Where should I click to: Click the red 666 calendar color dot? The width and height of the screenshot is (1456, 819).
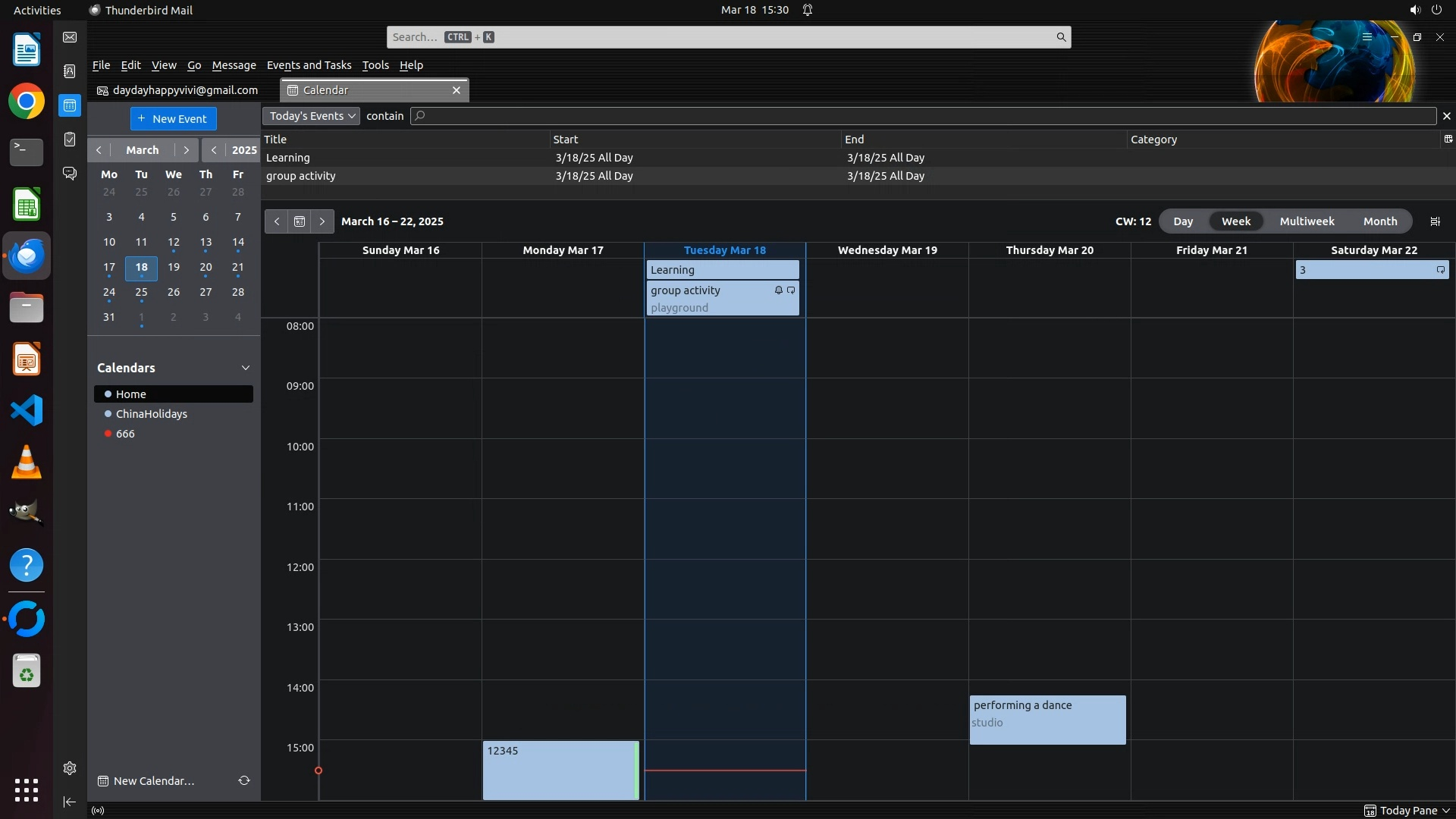108,434
